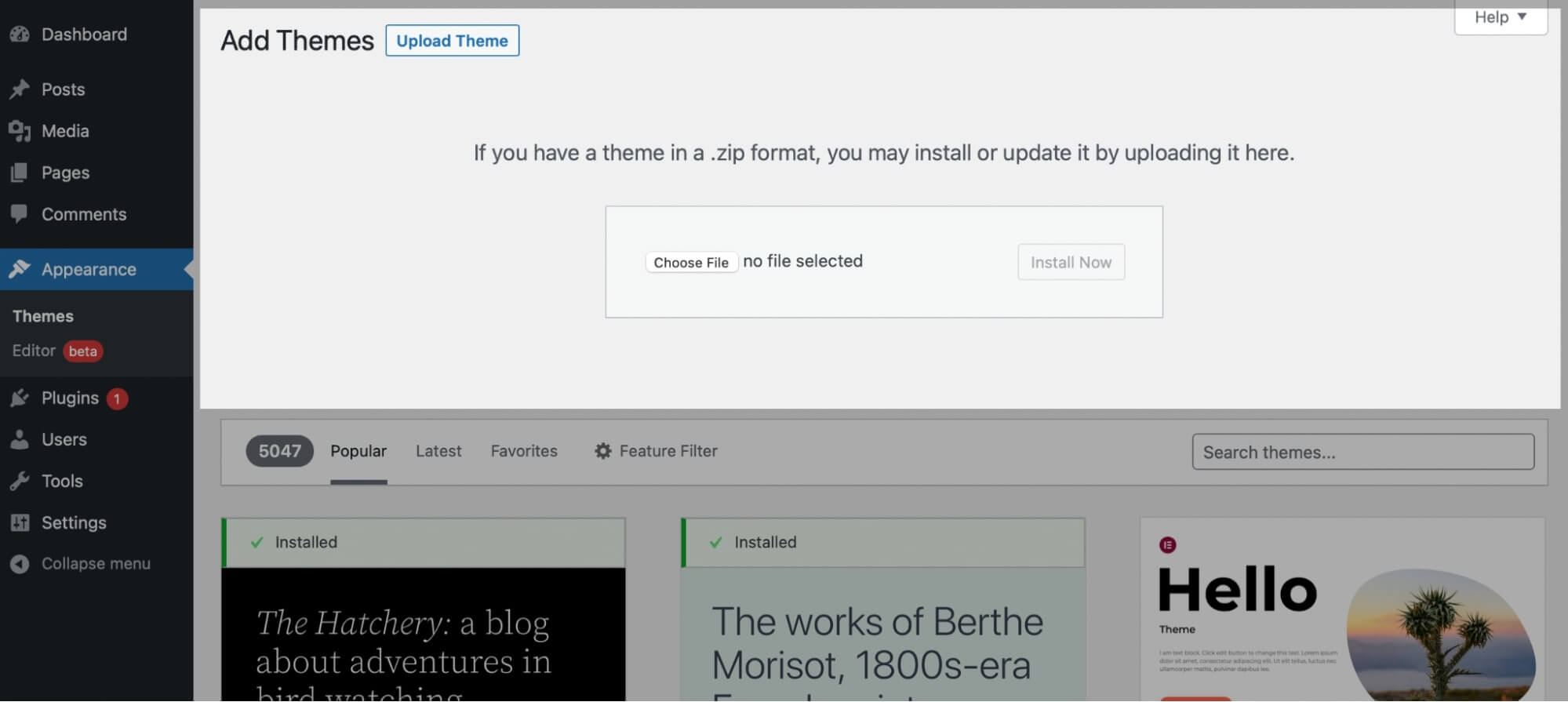Viewport: 1568px width, 702px height.
Task: Click the Feature Filter gear icon
Action: 602,451
